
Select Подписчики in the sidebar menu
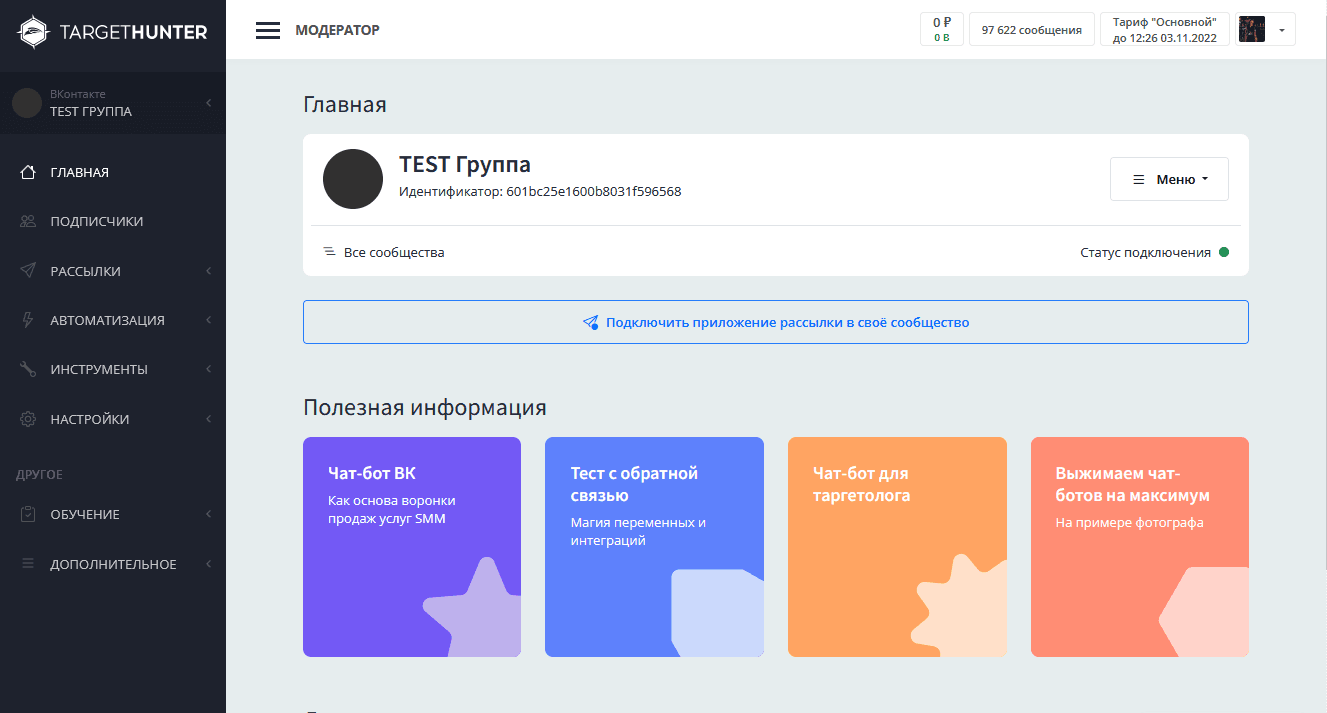coord(97,221)
